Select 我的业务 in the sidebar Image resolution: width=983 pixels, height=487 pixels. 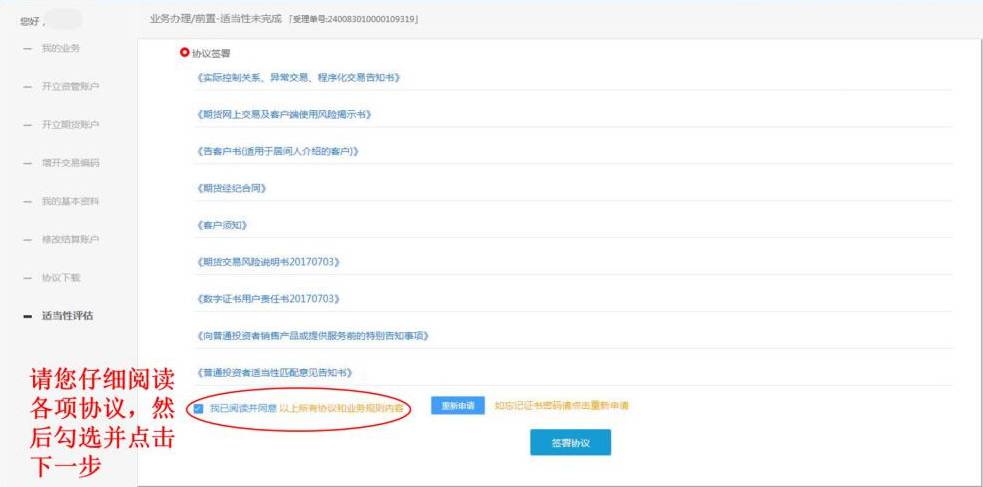point(61,48)
